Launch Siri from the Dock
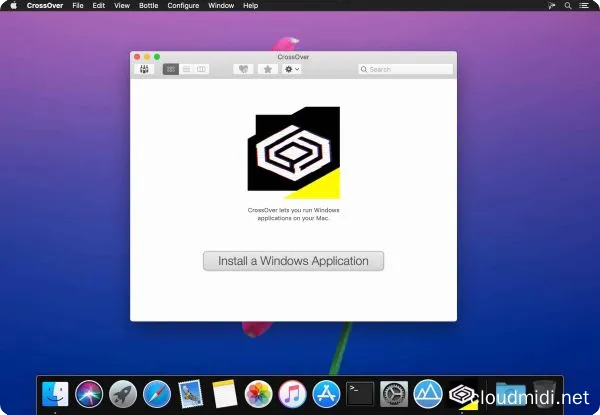Image resolution: width=600 pixels, height=415 pixels. tap(89, 394)
